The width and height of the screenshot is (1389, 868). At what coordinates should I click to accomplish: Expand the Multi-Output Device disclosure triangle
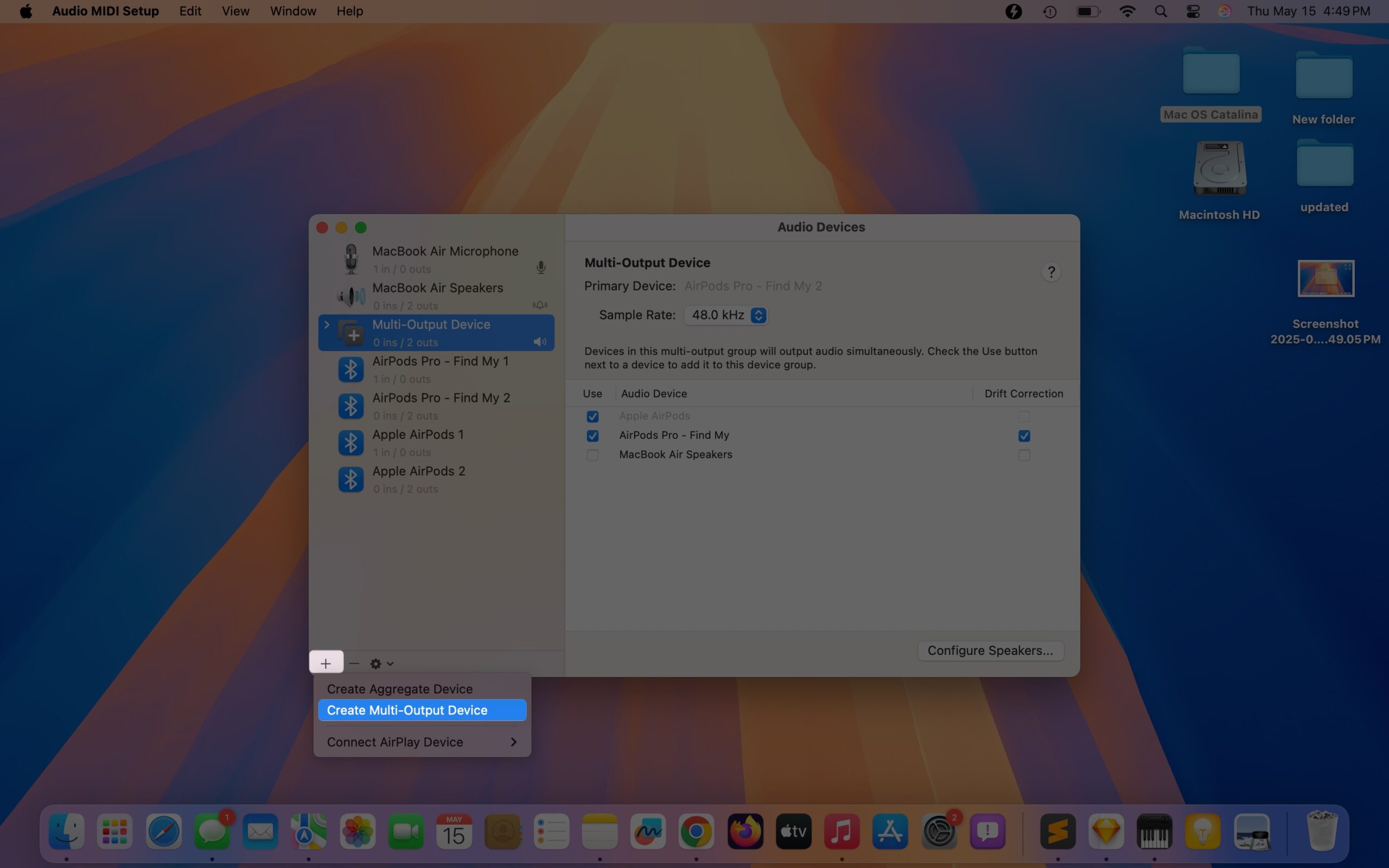(326, 324)
